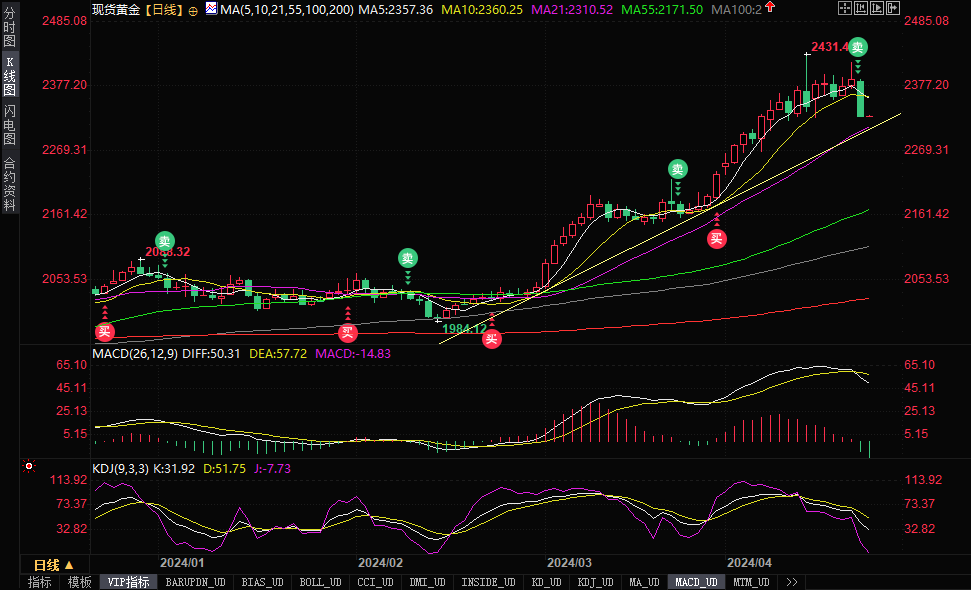Click MA(5,10,21,55,100,200) parameter label

click(x=286, y=9)
